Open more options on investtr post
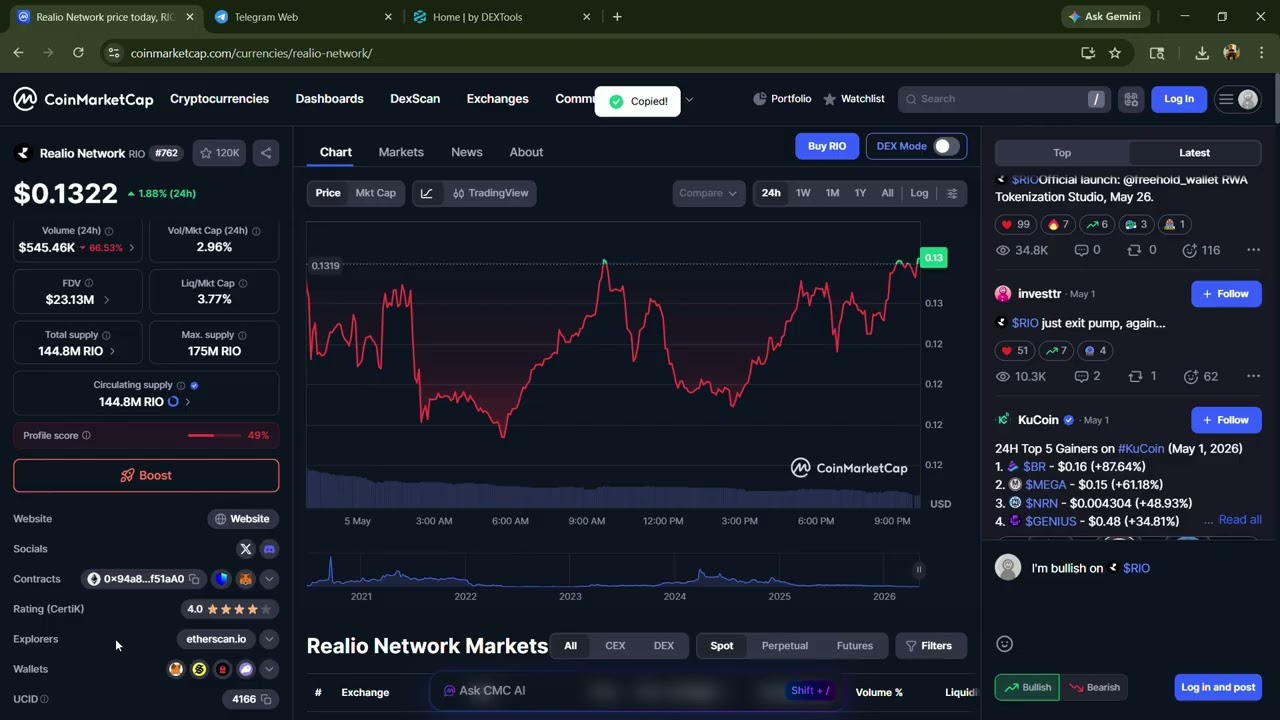This screenshot has width=1280, height=720. [1253, 376]
